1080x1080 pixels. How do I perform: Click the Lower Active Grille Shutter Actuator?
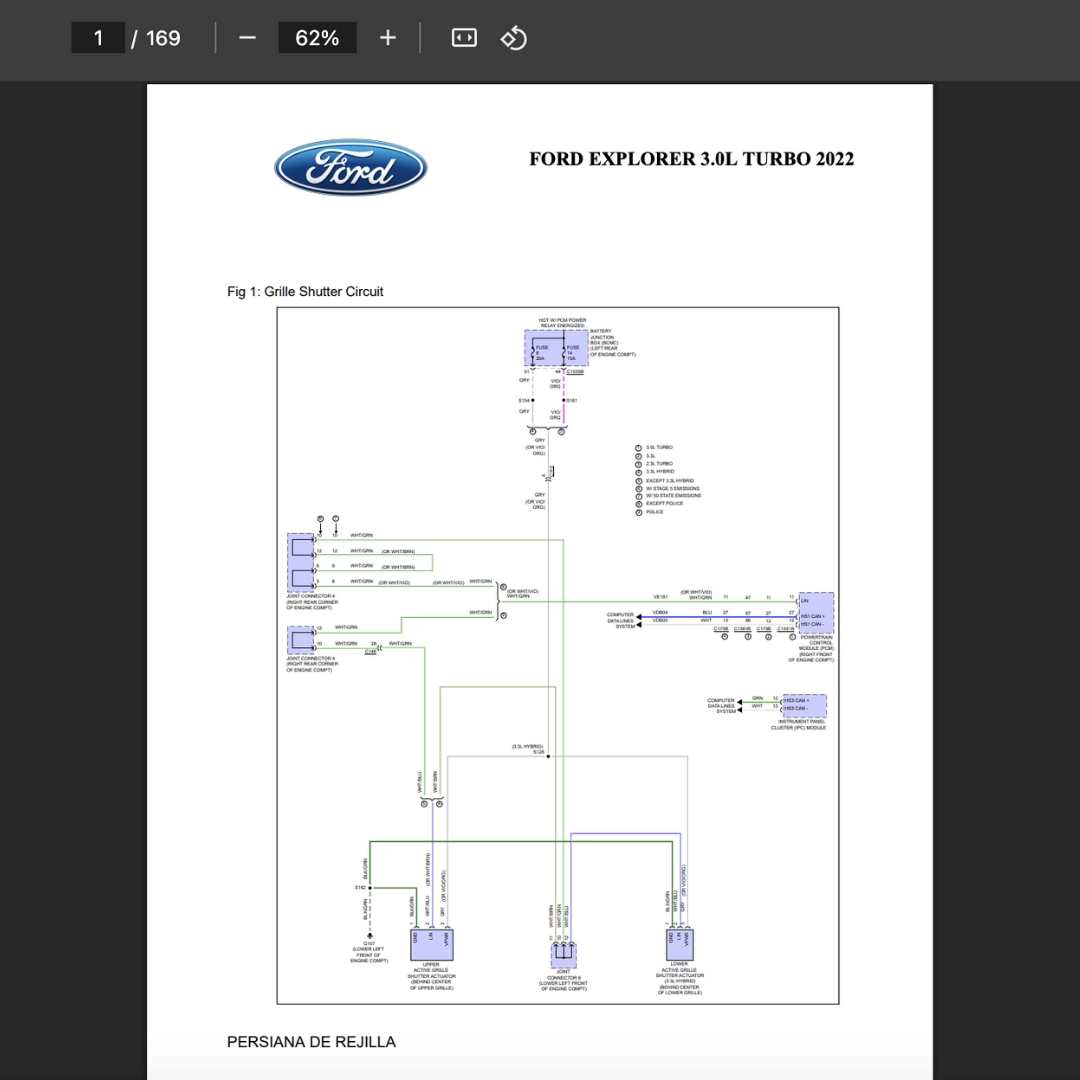(680, 944)
